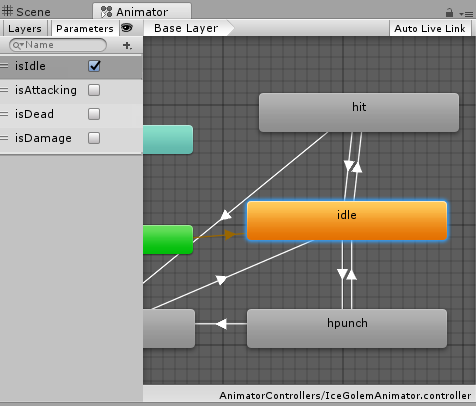This screenshot has width=476, height=406.
Task: Click the Scene tab grid icon
Action: [7, 11]
